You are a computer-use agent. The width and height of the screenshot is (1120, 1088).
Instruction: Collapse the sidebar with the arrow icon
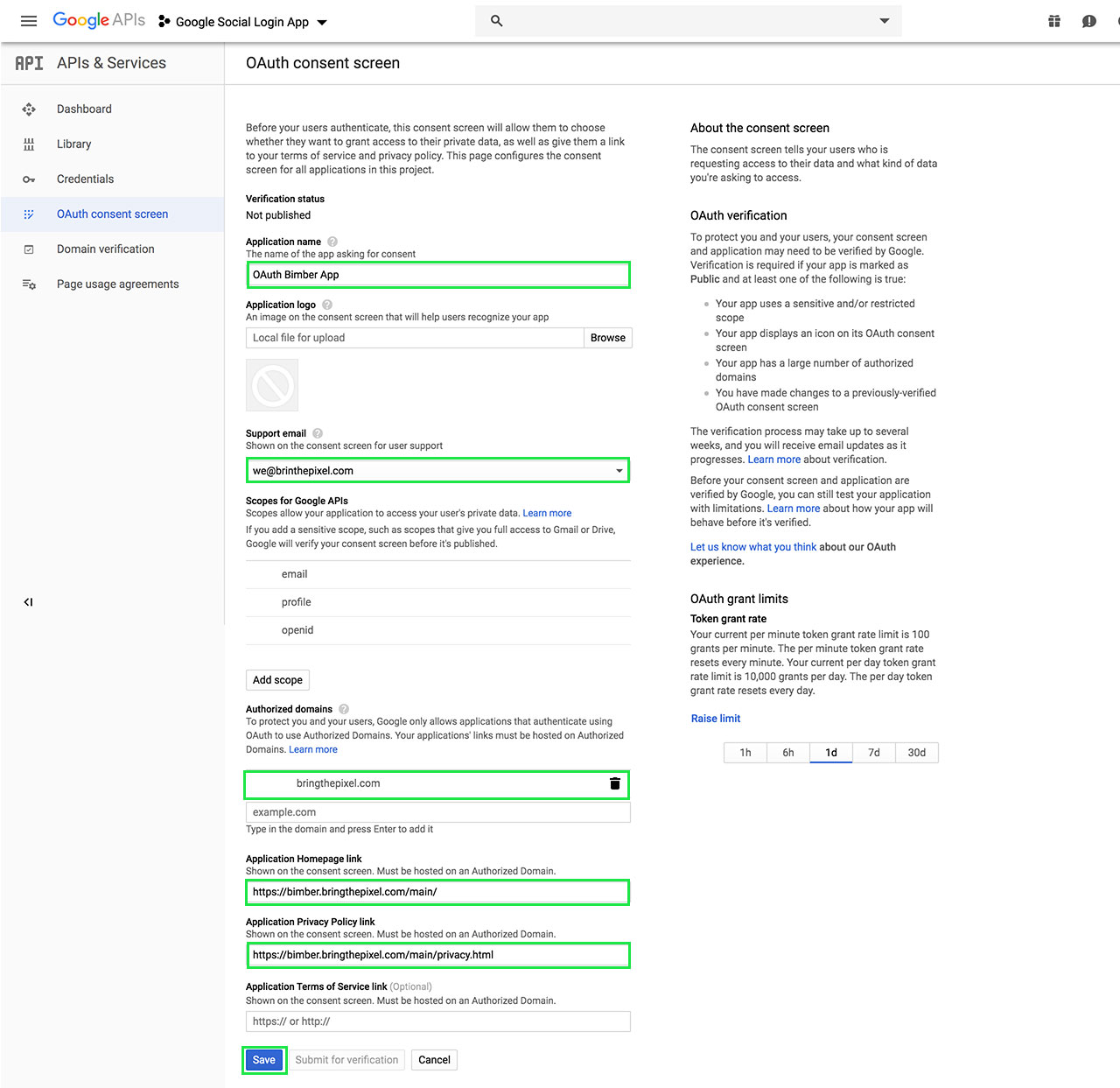click(28, 602)
